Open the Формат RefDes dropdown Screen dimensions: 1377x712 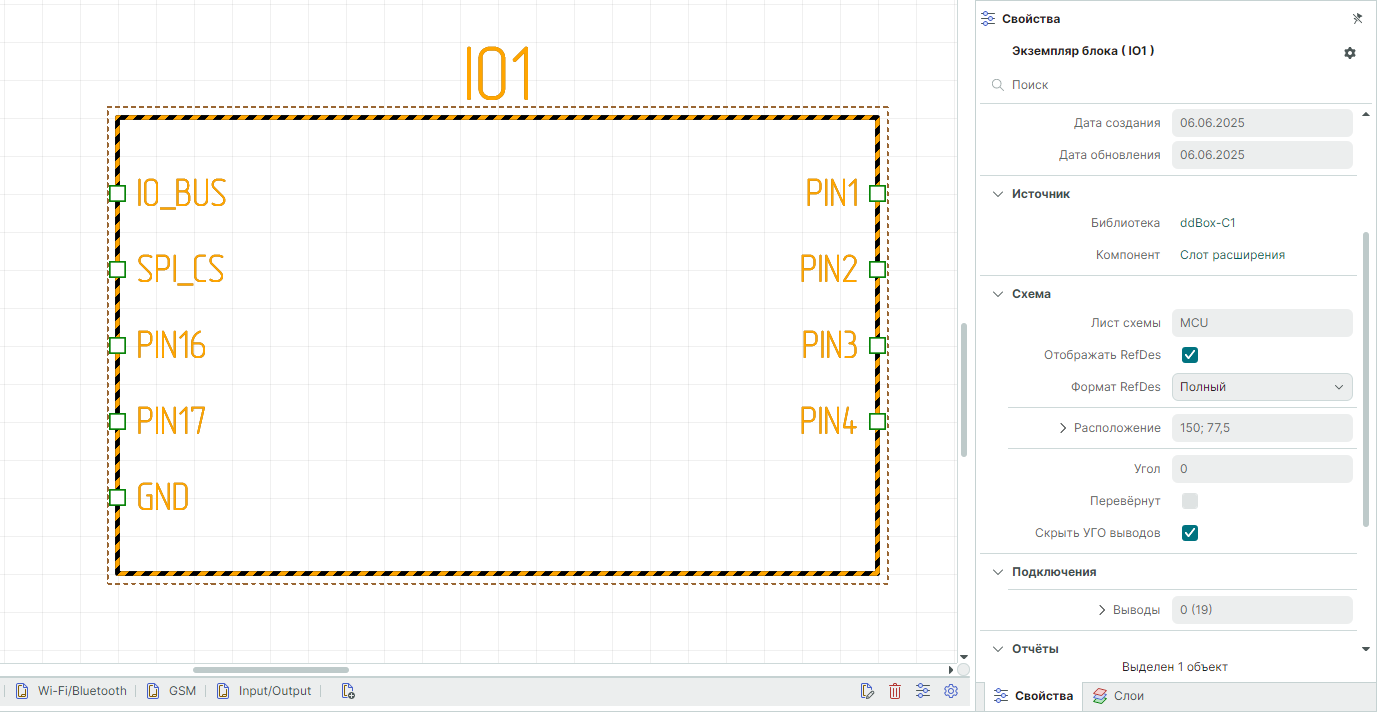click(1262, 387)
